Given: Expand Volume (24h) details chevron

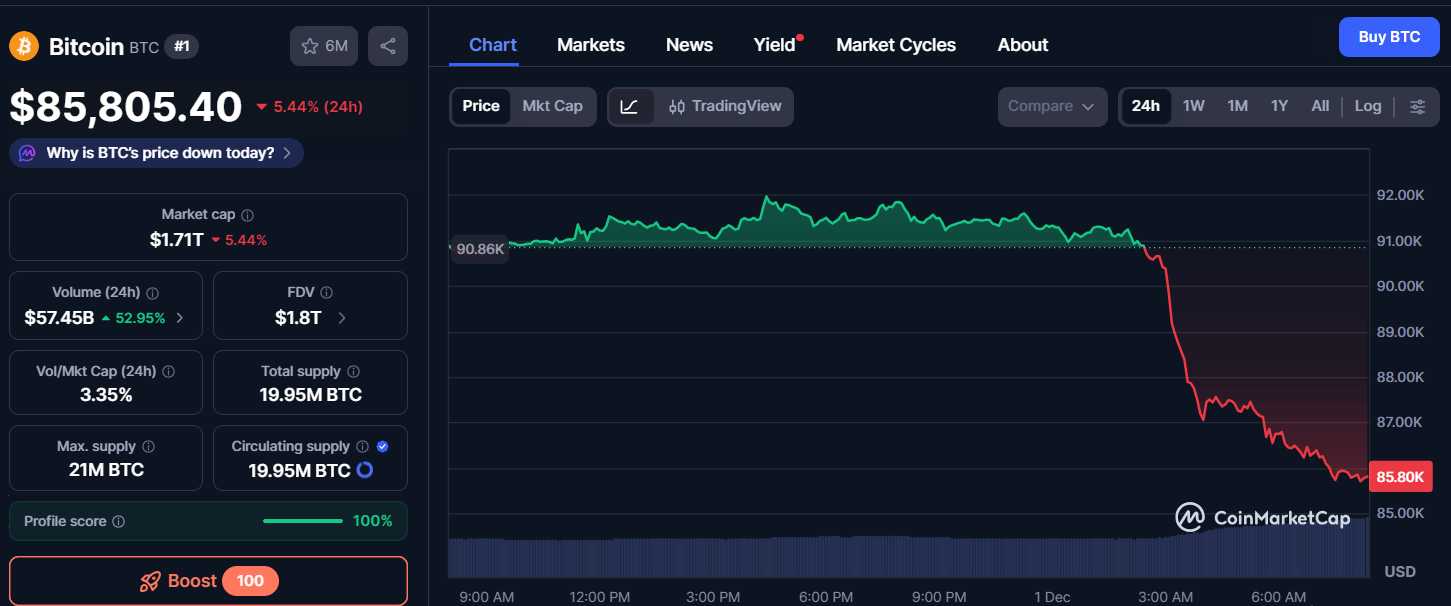Looking at the screenshot, I should tap(180, 319).
